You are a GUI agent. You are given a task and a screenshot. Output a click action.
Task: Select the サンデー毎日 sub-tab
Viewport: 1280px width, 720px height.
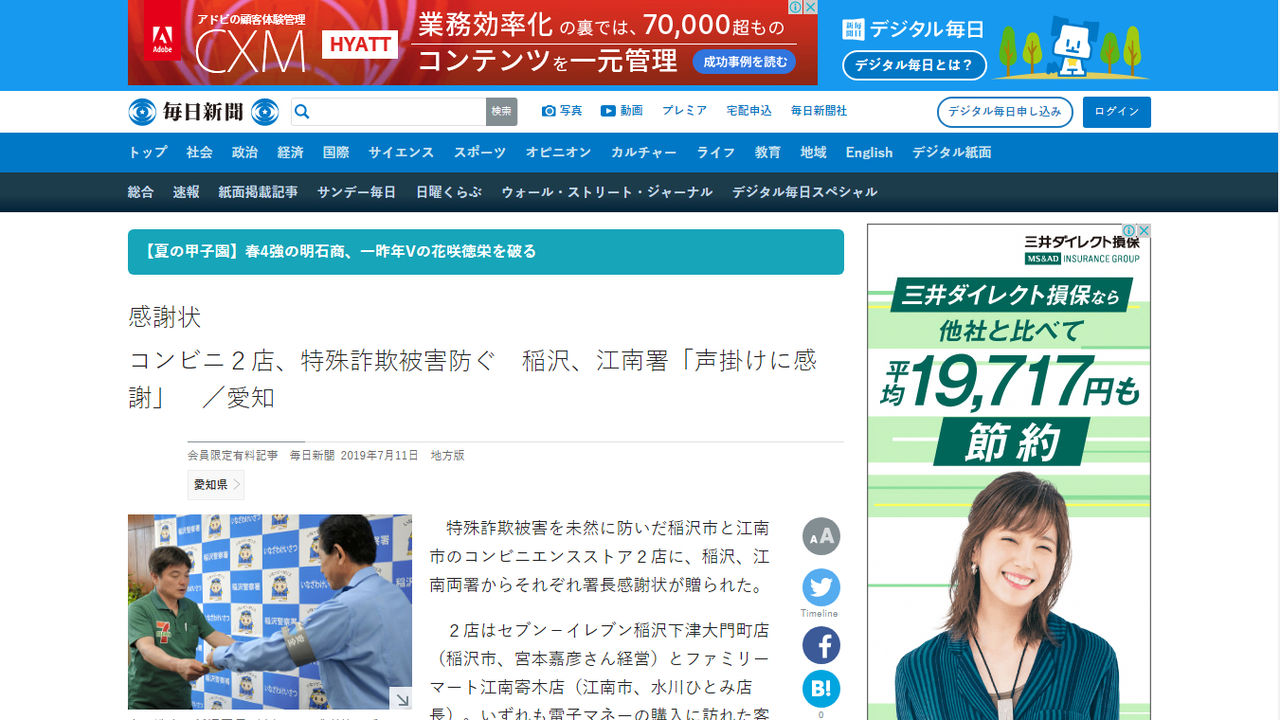(x=357, y=191)
